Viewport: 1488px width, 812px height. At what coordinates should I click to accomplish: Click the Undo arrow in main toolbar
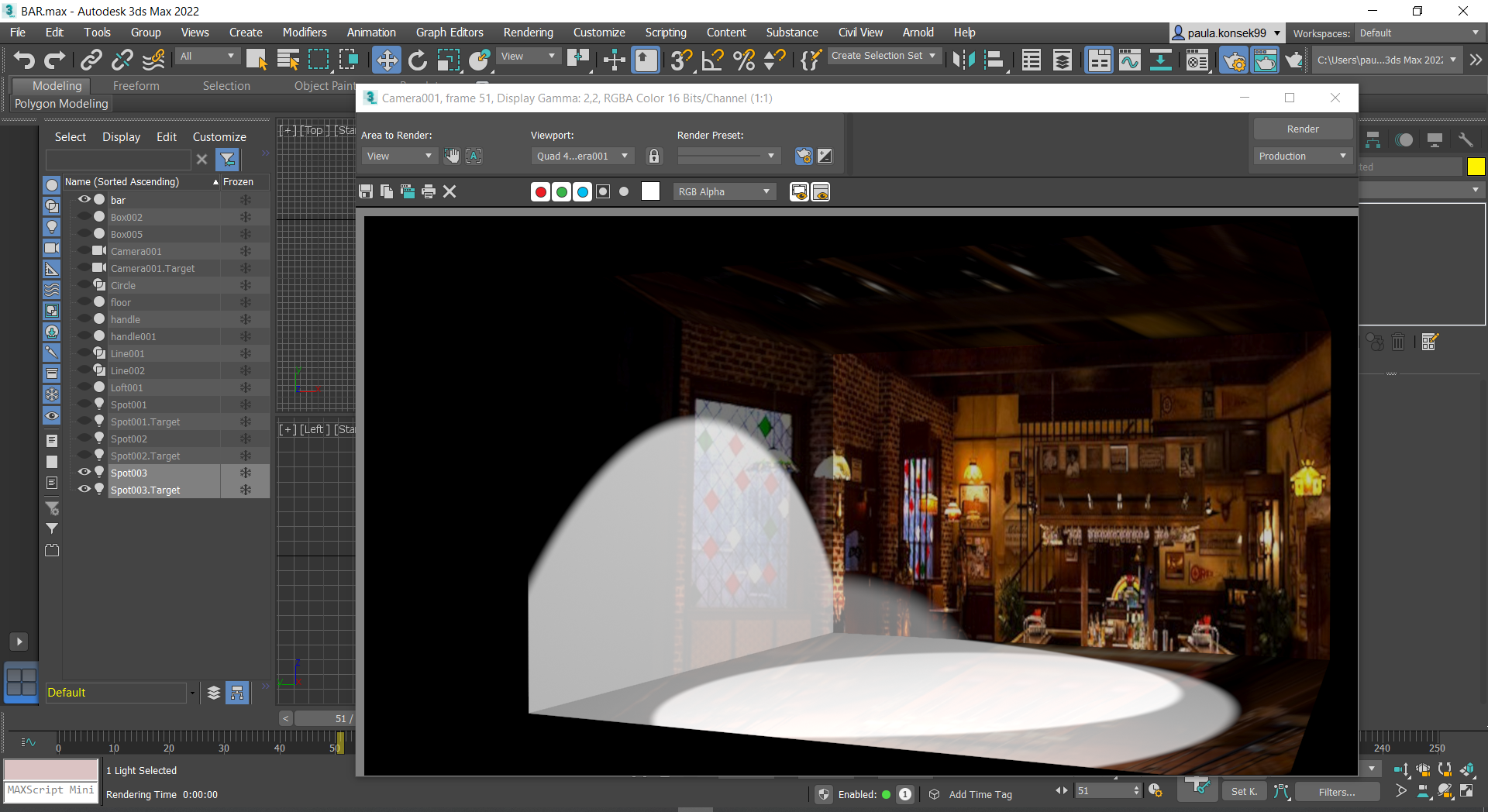click(x=24, y=60)
